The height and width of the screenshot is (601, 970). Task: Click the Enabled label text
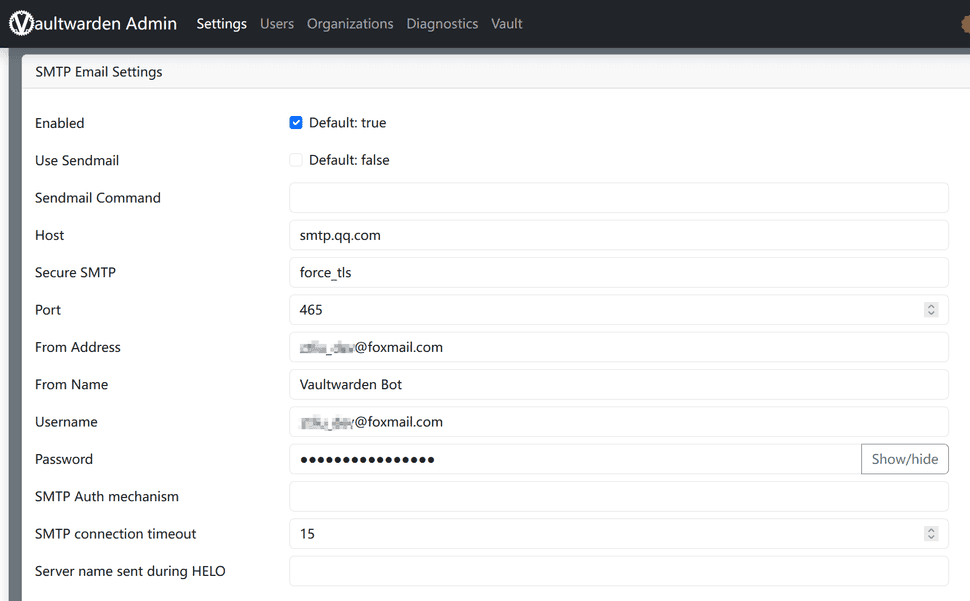59,123
